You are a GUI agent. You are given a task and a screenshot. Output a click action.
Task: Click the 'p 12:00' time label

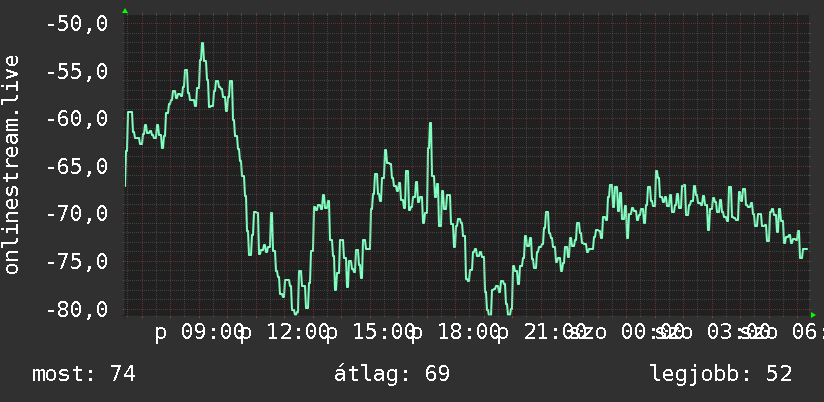point(285,333)
